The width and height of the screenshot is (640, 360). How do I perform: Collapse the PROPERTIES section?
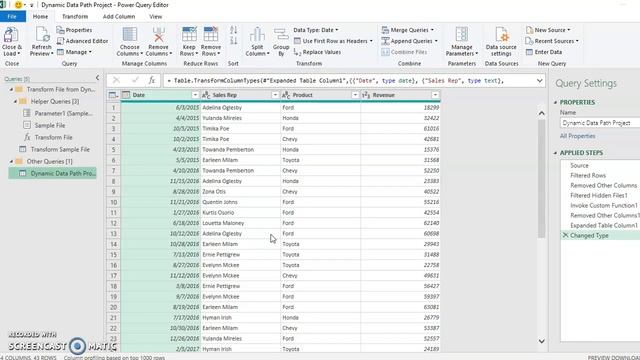coord(556,102)
